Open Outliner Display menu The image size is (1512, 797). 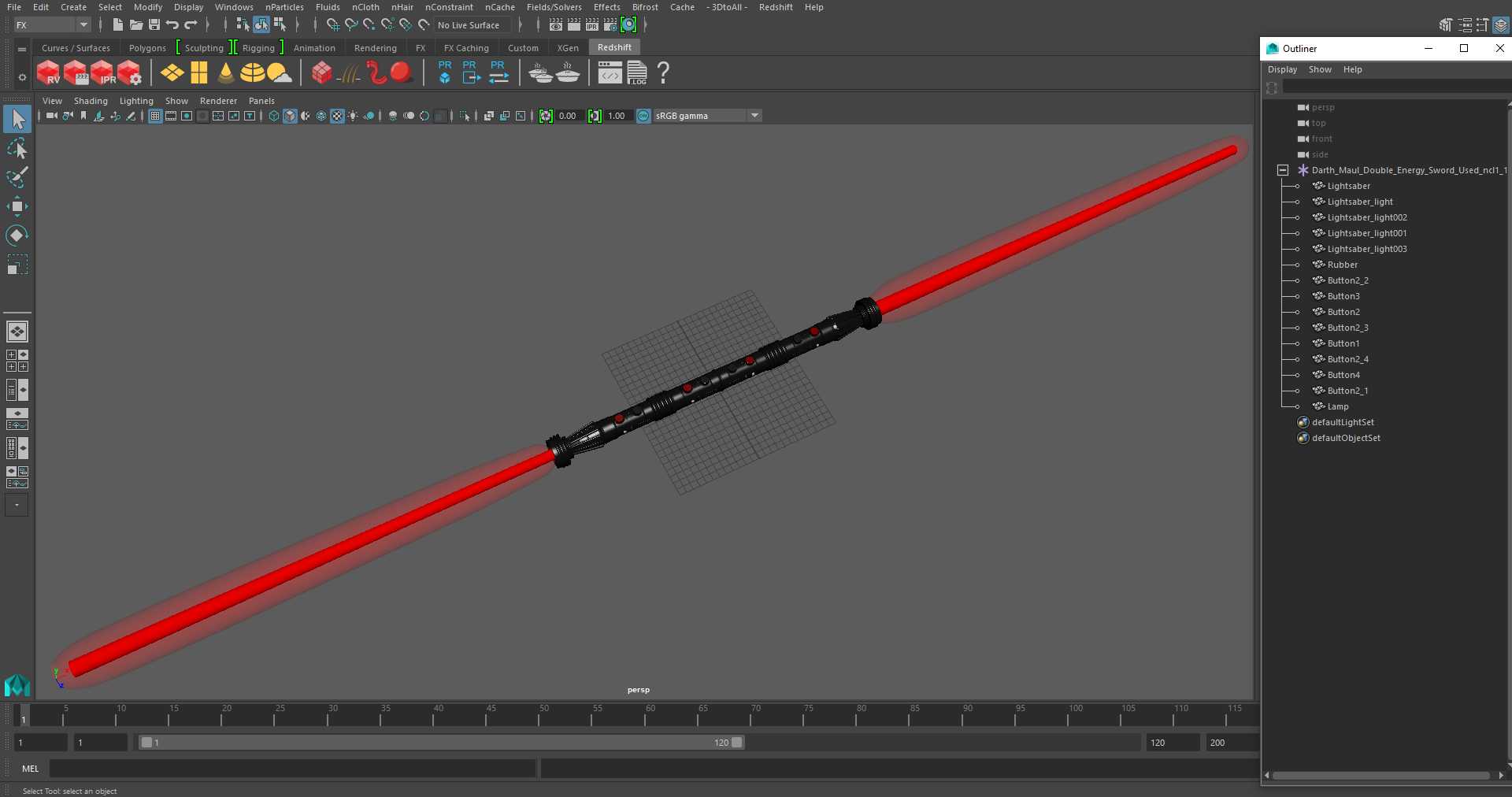pyautogui.click(x=1282, y=69)
